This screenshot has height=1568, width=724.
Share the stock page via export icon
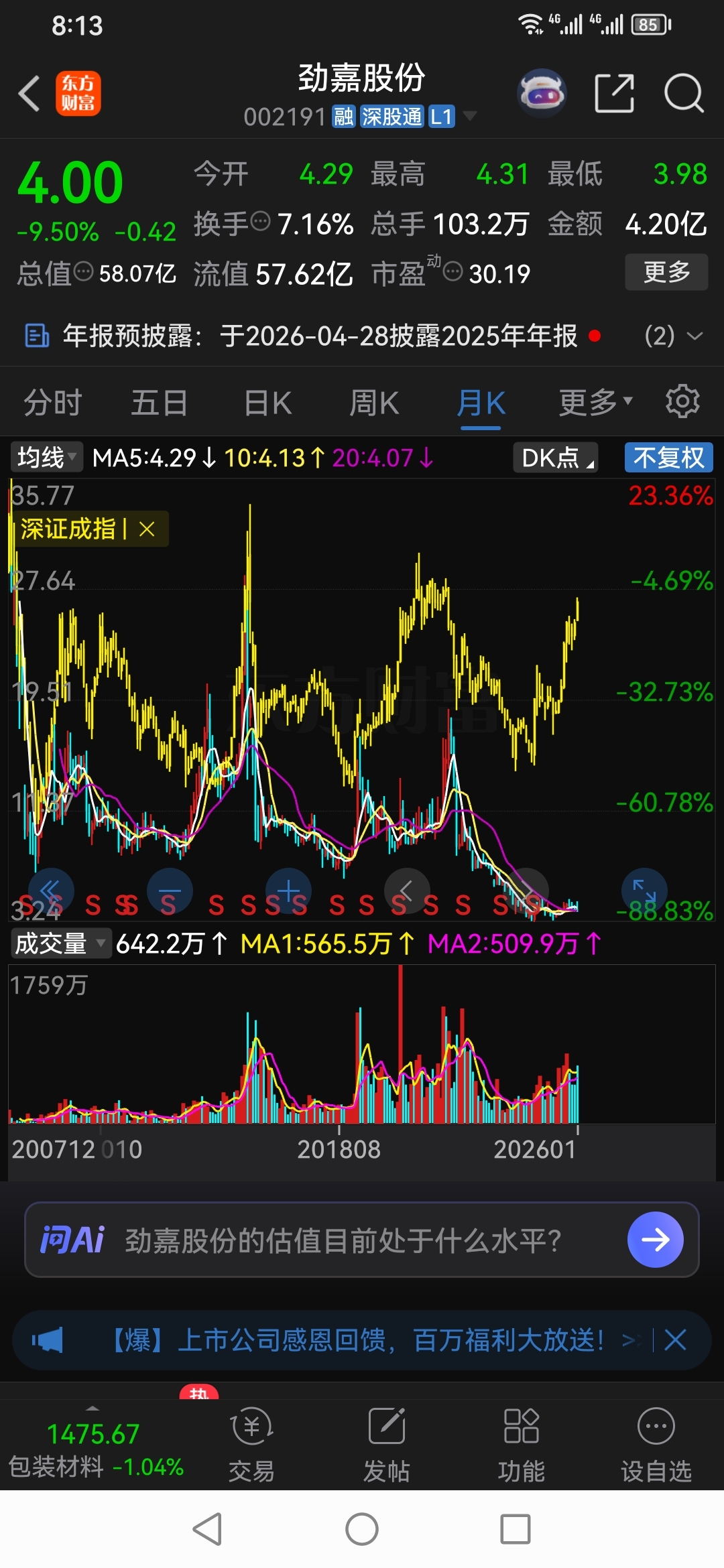tap(615, 93)
